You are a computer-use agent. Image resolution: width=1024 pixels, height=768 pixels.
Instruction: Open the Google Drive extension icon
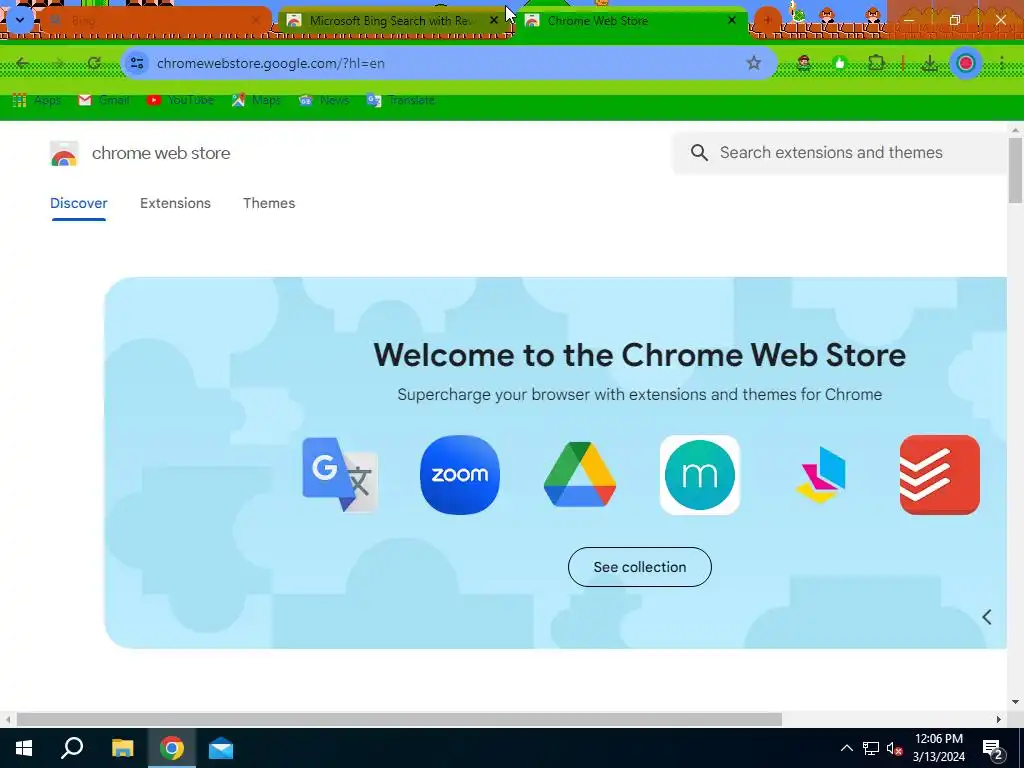tap(580, 475)
